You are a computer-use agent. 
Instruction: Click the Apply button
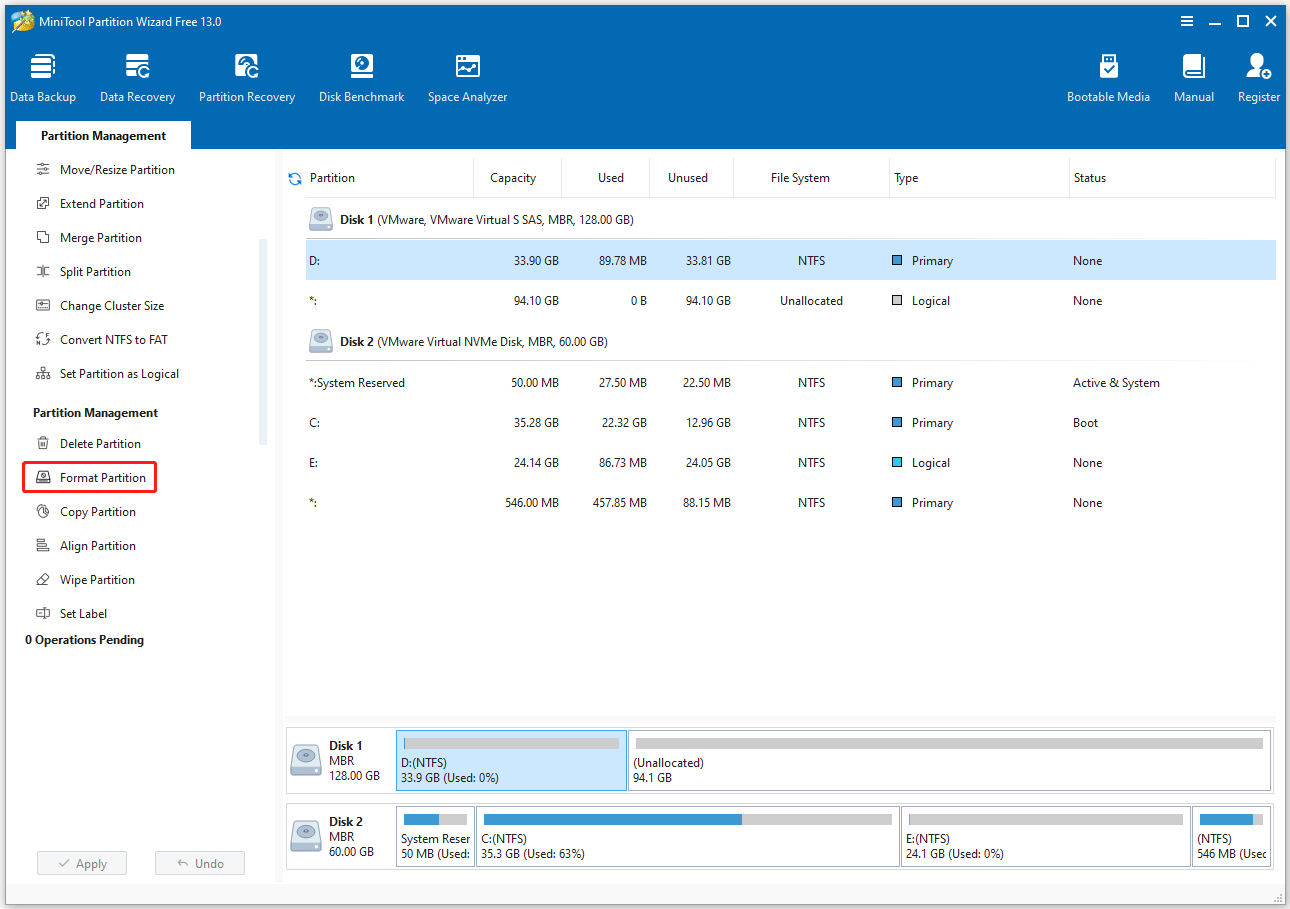tap(81, 862)
